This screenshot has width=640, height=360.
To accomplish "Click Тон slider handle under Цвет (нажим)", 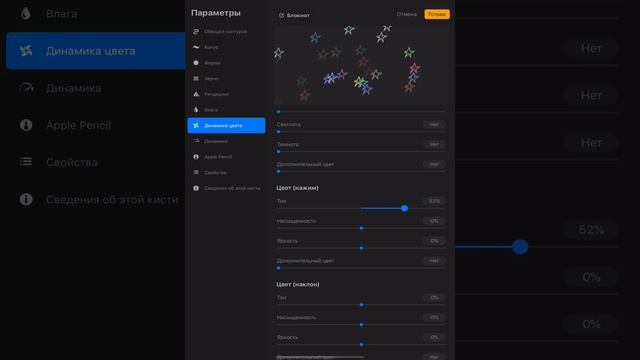I will tap(404, 208).
